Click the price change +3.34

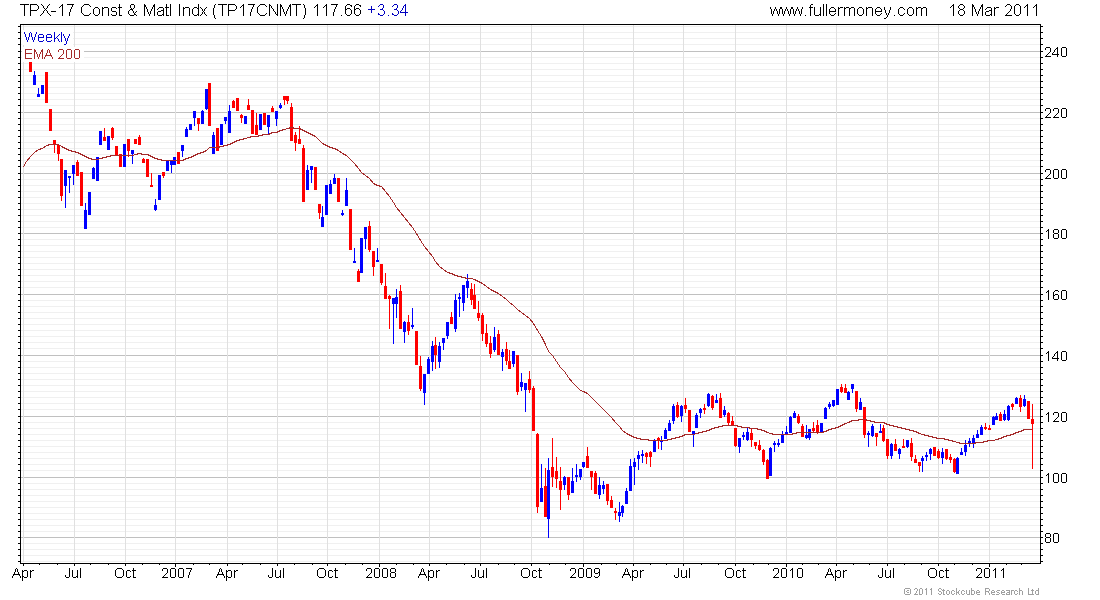(387, 11)
